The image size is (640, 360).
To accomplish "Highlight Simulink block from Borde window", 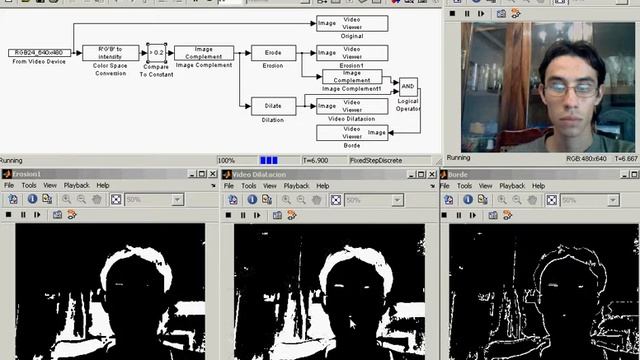I will point(508,215).
